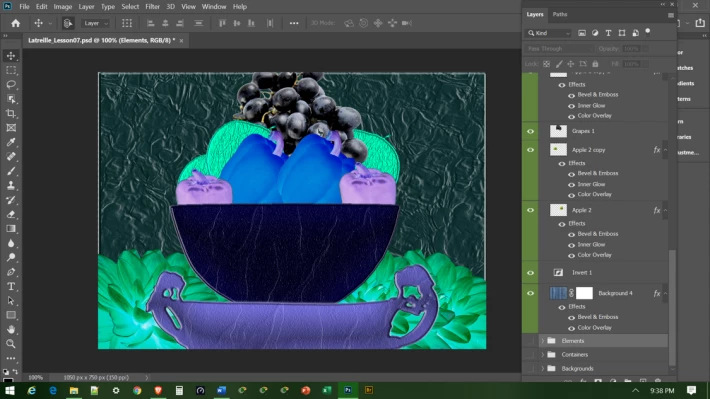Toggle Apple 2 Bevel & Emboss visibility
The image size is (710, 399).
(x=571, y=234)
